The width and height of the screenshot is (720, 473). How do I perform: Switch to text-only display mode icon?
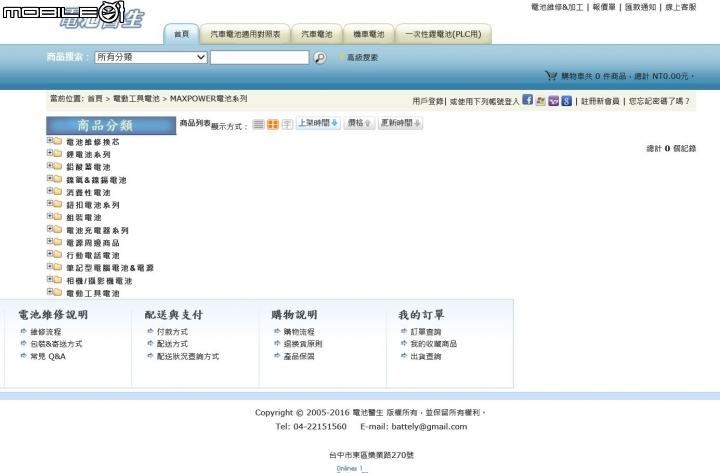coord(287,124)
